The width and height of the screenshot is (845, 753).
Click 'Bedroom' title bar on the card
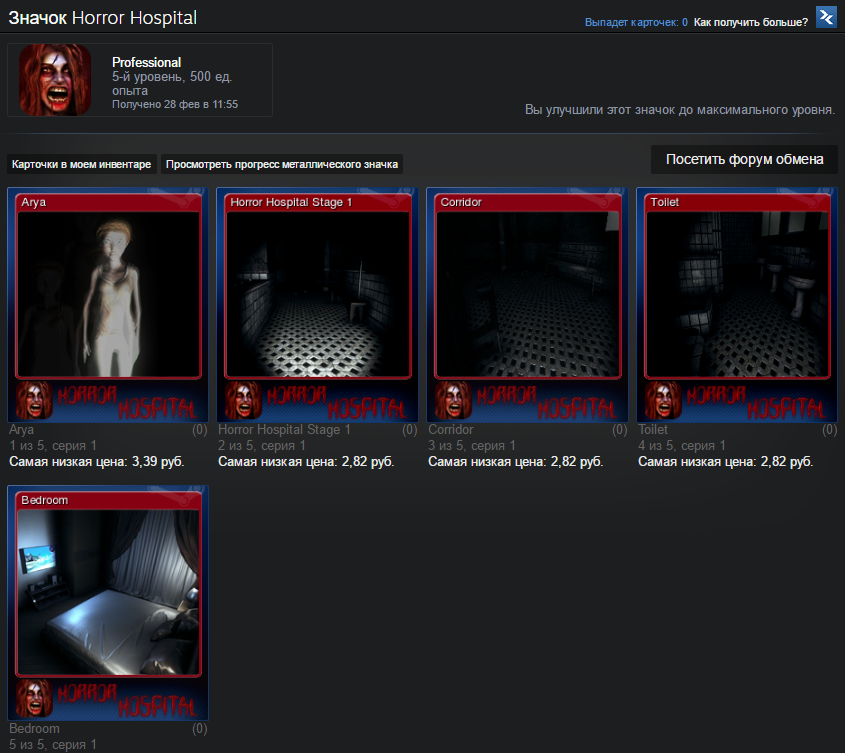click(x=108, y=500)
